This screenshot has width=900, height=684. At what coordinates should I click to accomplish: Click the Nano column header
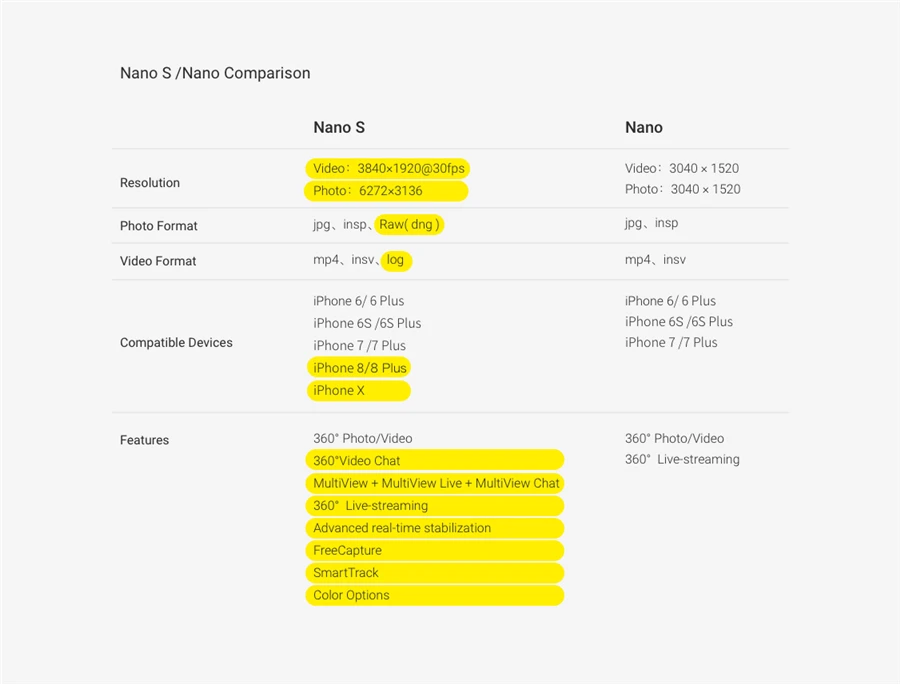643,127
